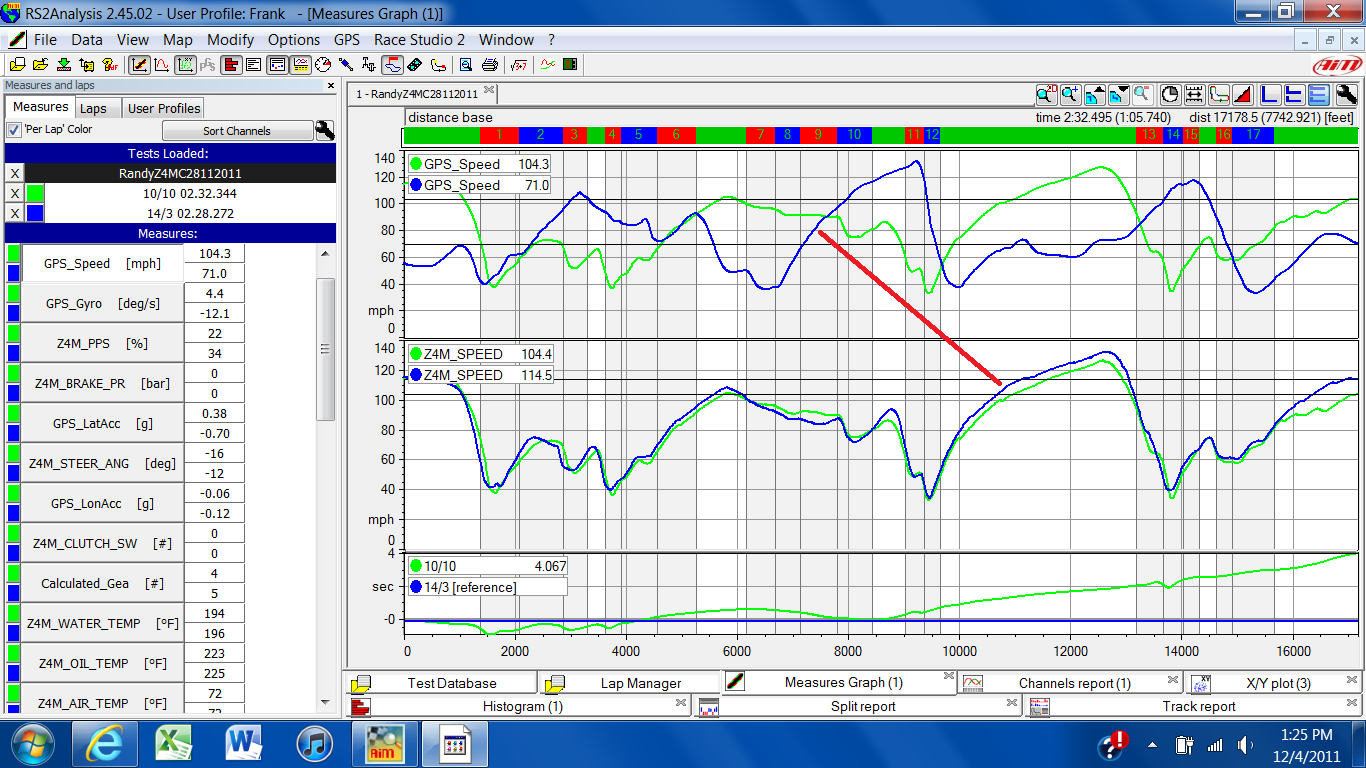Click the Sort Channels button
Screen dimensions: 1366x768
[237, 131]
